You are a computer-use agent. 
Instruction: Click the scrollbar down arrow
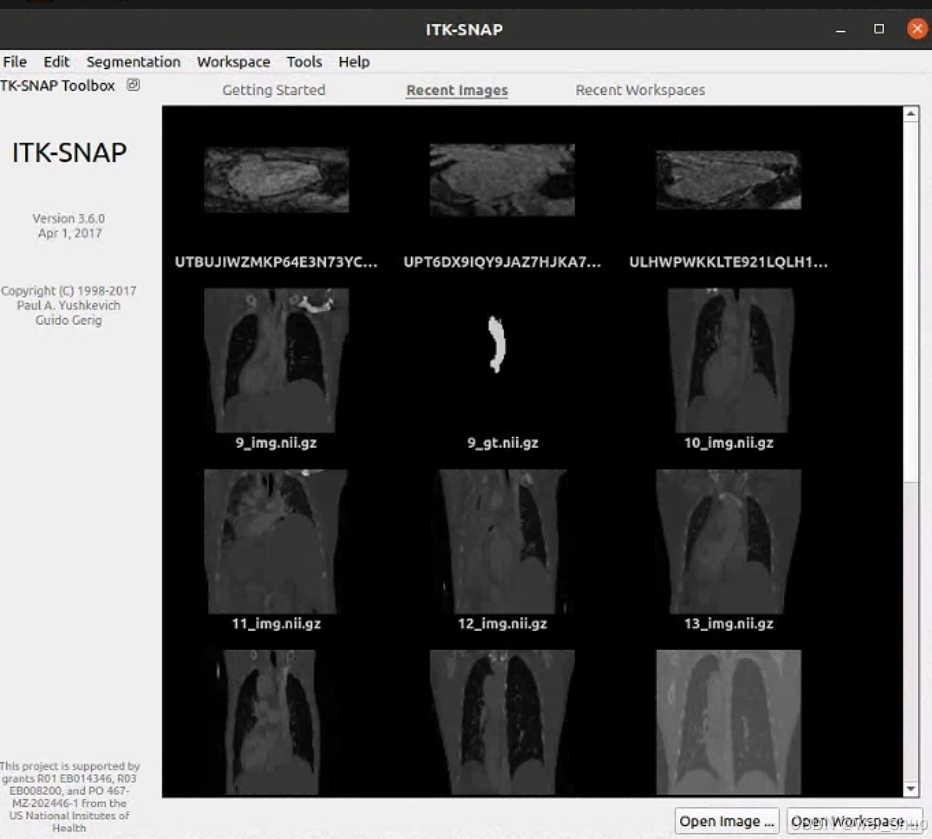(911, 789)
